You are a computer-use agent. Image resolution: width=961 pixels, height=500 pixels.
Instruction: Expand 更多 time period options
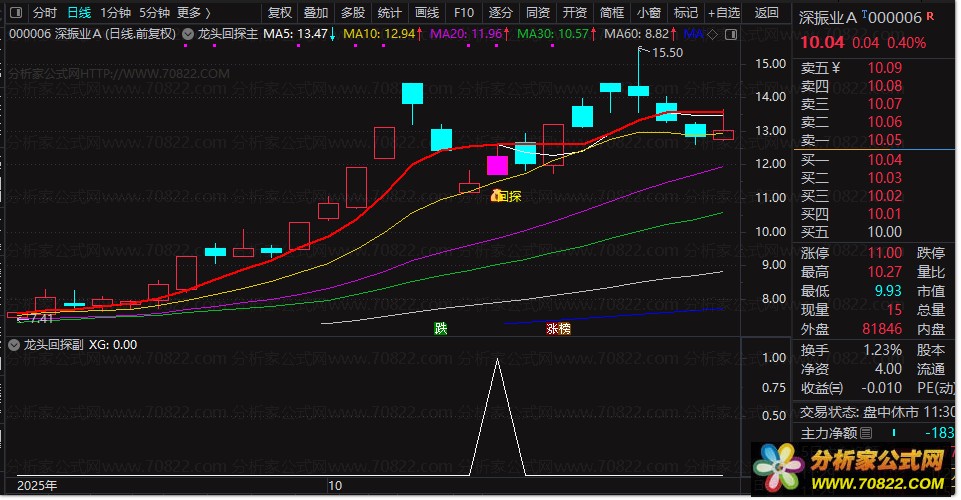click(x=193, y=12)
